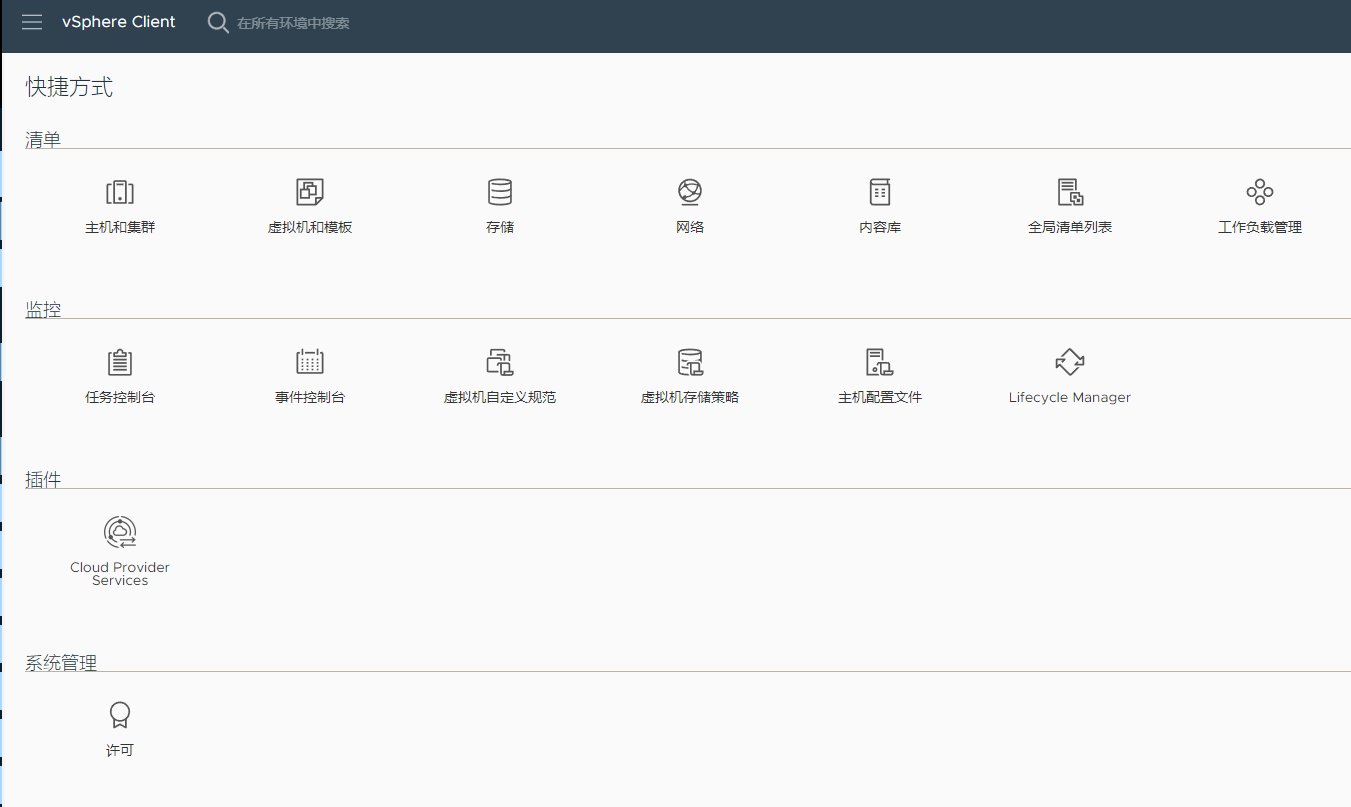Open the 许可 license ribbon icon

point(120,715)
